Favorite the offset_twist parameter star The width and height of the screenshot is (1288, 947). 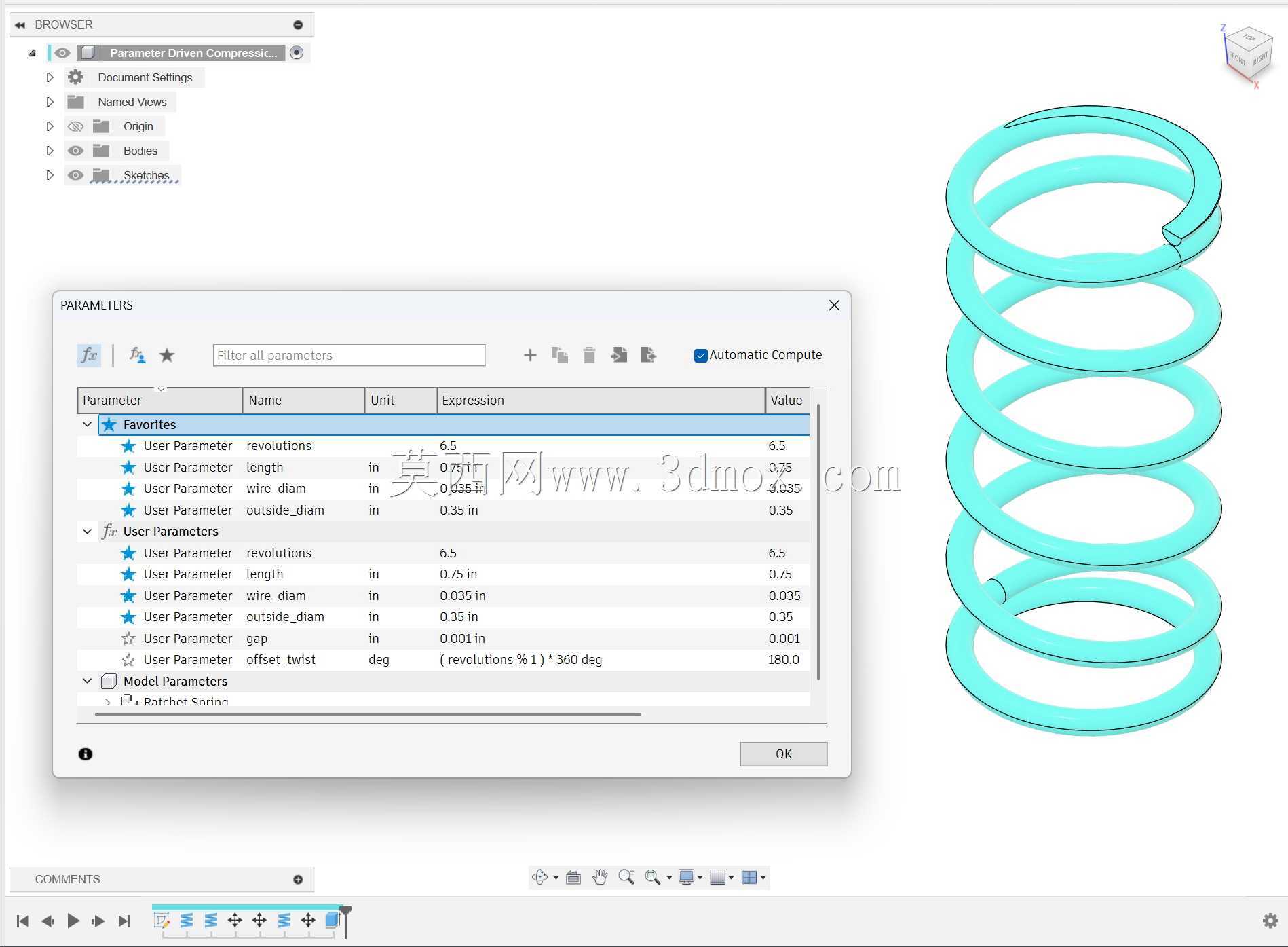tap(128, 660)
